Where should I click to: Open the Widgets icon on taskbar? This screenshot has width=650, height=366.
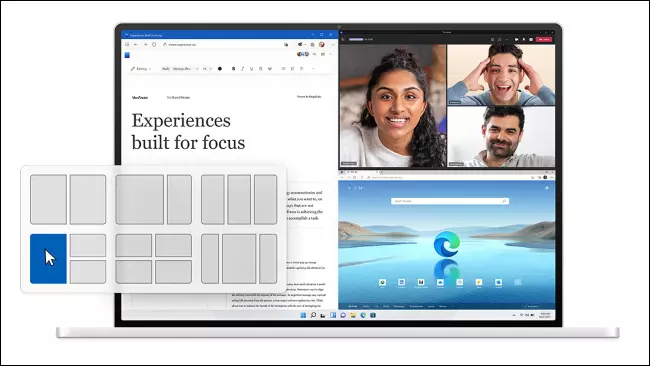point(333,315)
